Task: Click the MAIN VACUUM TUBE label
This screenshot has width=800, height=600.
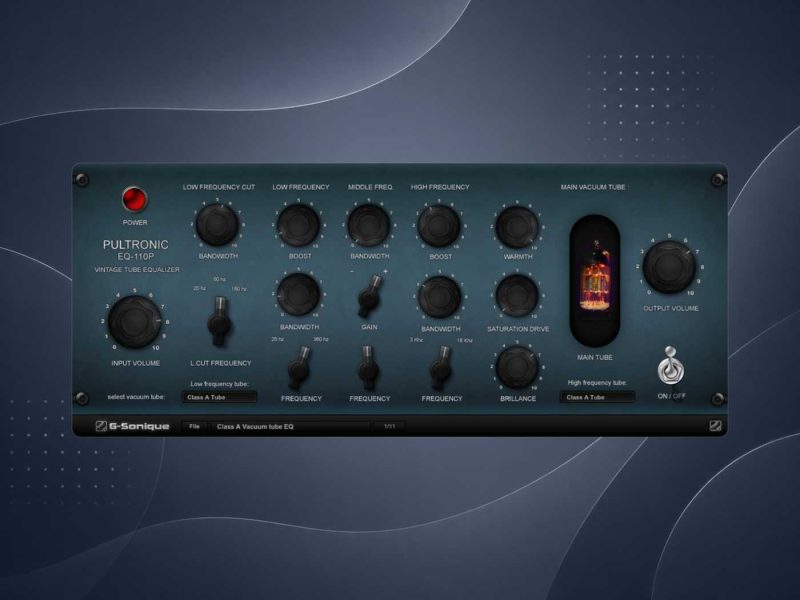Action: 594,187
